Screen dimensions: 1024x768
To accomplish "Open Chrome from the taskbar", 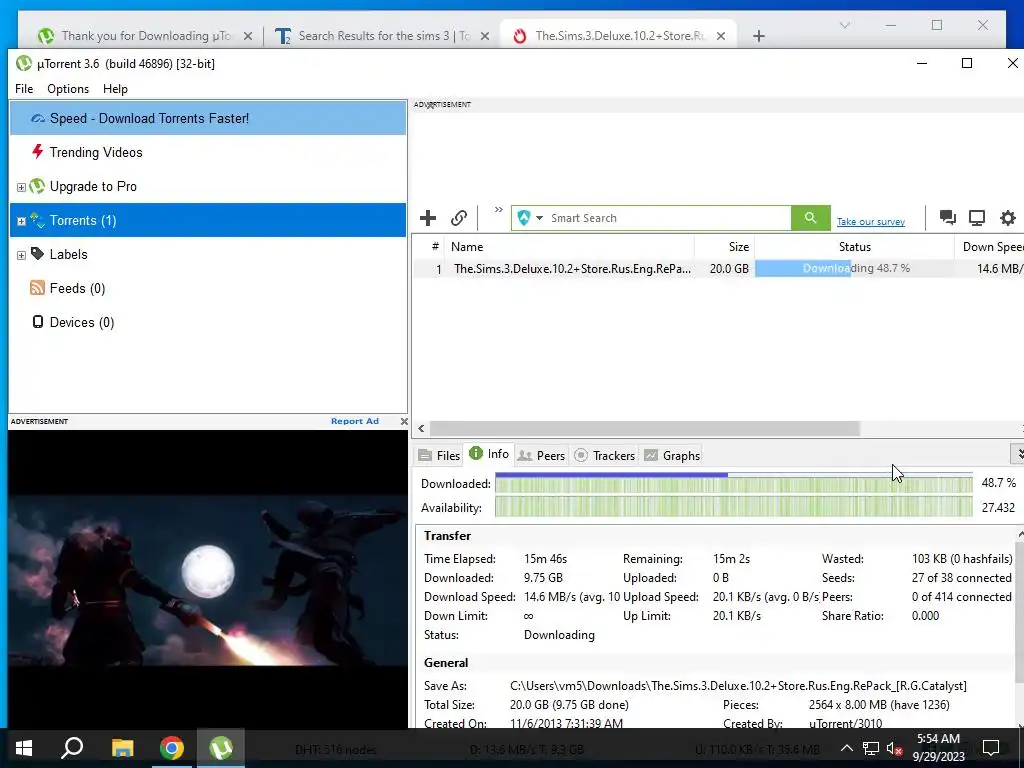I will click(x=172, y=748).
